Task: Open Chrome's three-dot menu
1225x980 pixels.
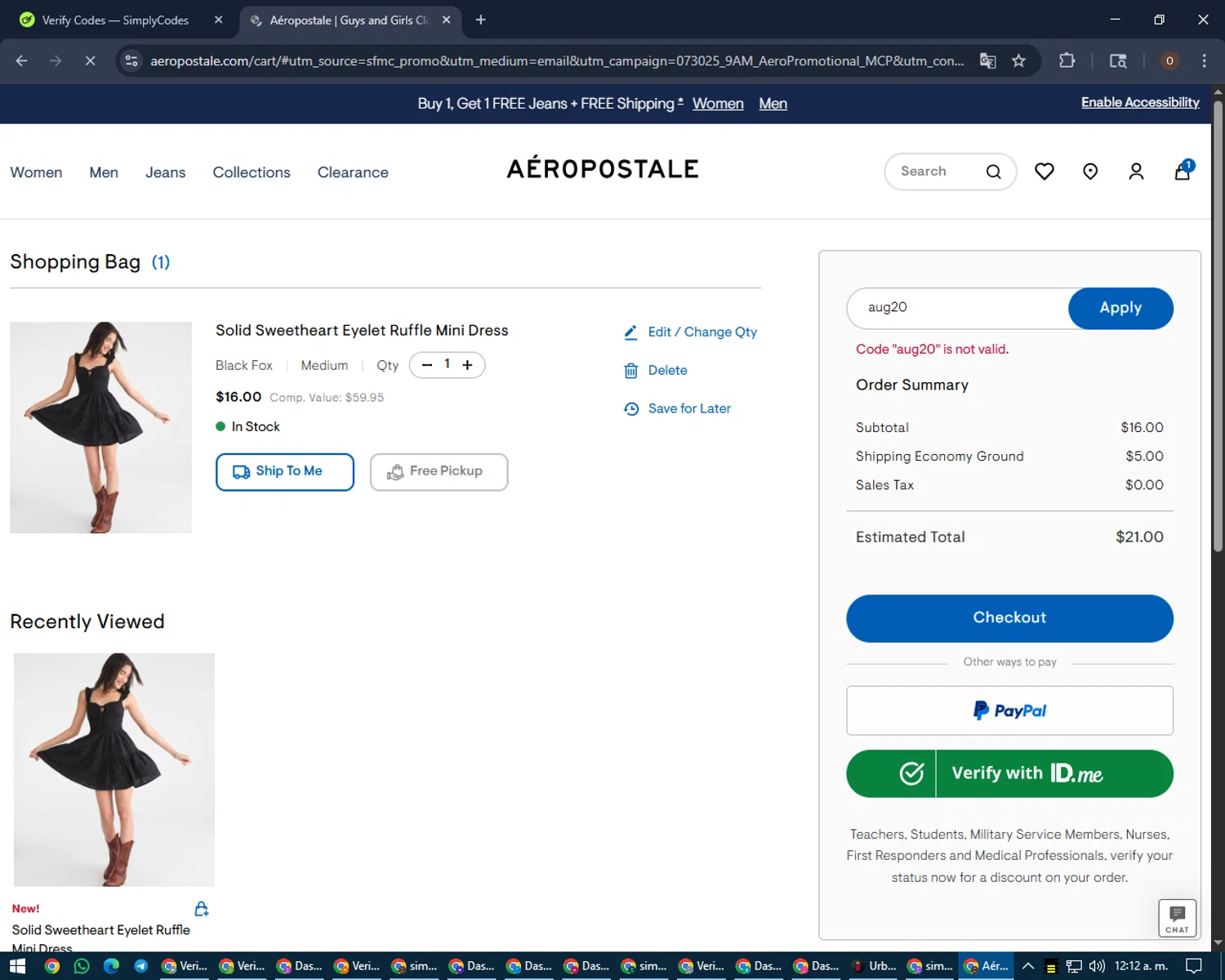Action: coord(1204,60)
